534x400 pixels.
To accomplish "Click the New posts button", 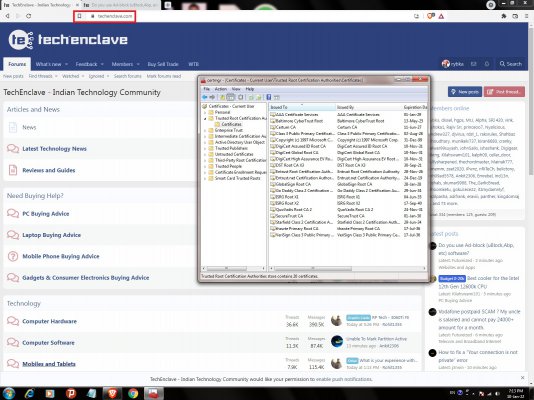I will coord(465,92).
